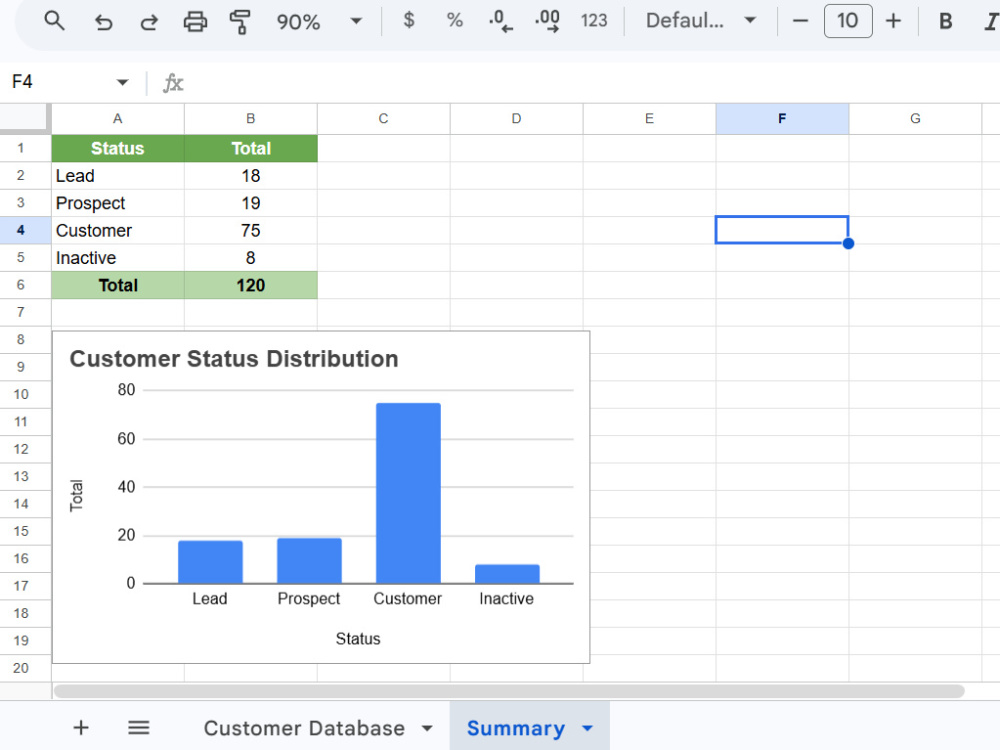1000x750 pixels.
Task: Click the Customer bar in the chart
Action: tap(408, 493)
